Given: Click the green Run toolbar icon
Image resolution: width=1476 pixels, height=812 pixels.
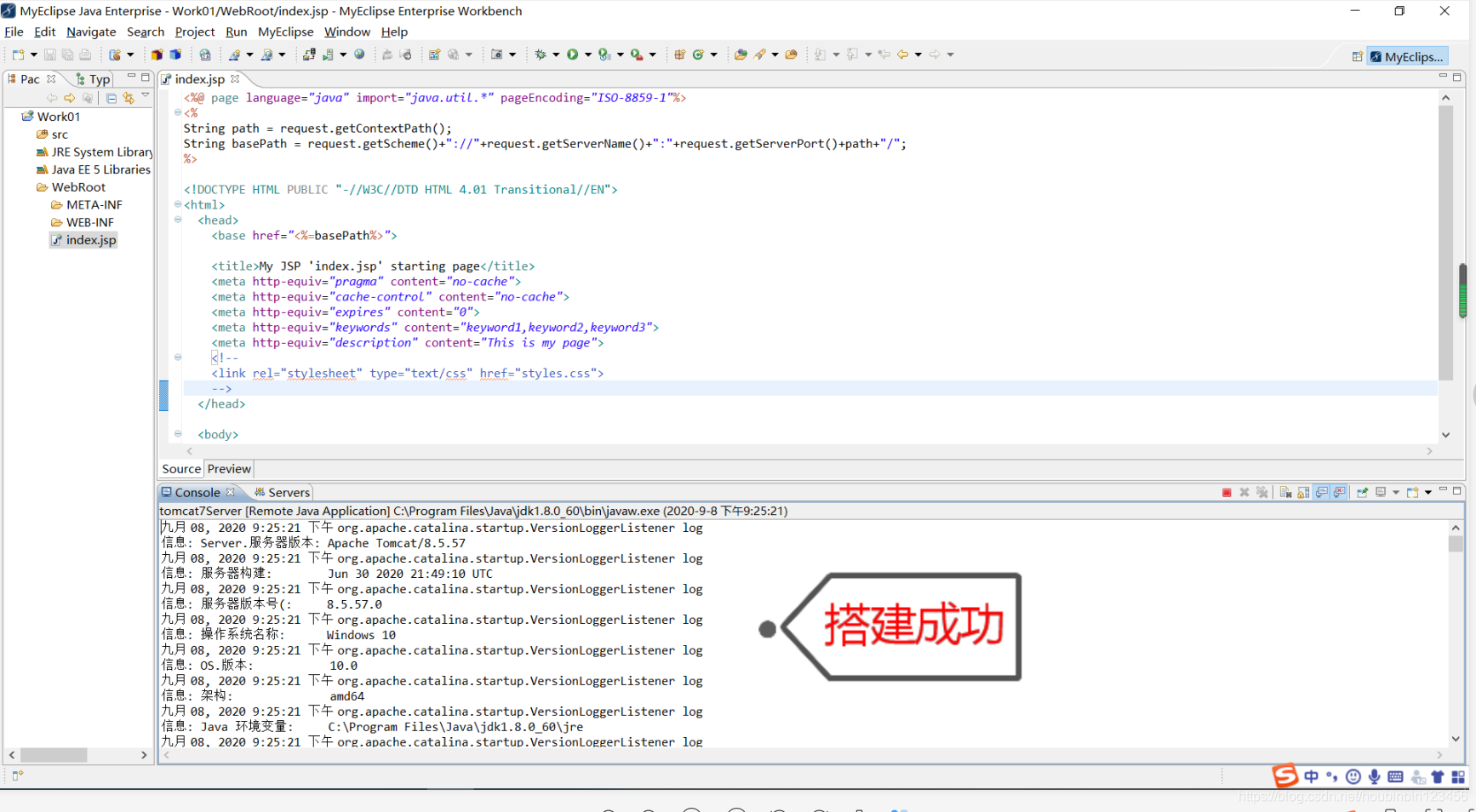Looking at the screenshot, I should [572, 54].
